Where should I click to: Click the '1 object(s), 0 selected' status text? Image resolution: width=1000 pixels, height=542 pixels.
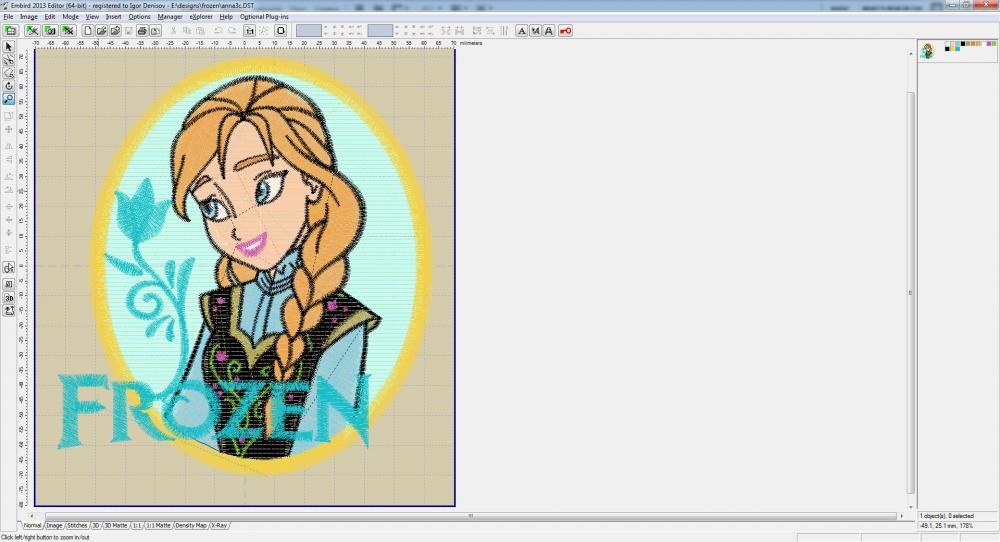[x=946, y=516]
